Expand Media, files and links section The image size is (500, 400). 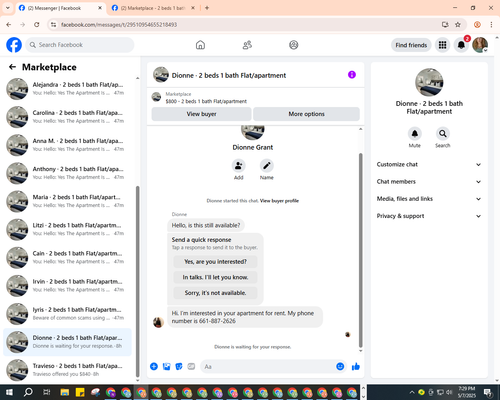429,199
